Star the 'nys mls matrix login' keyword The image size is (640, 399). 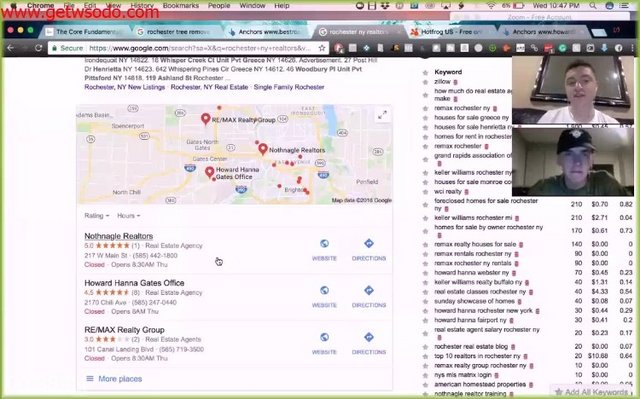click(425, 375)
